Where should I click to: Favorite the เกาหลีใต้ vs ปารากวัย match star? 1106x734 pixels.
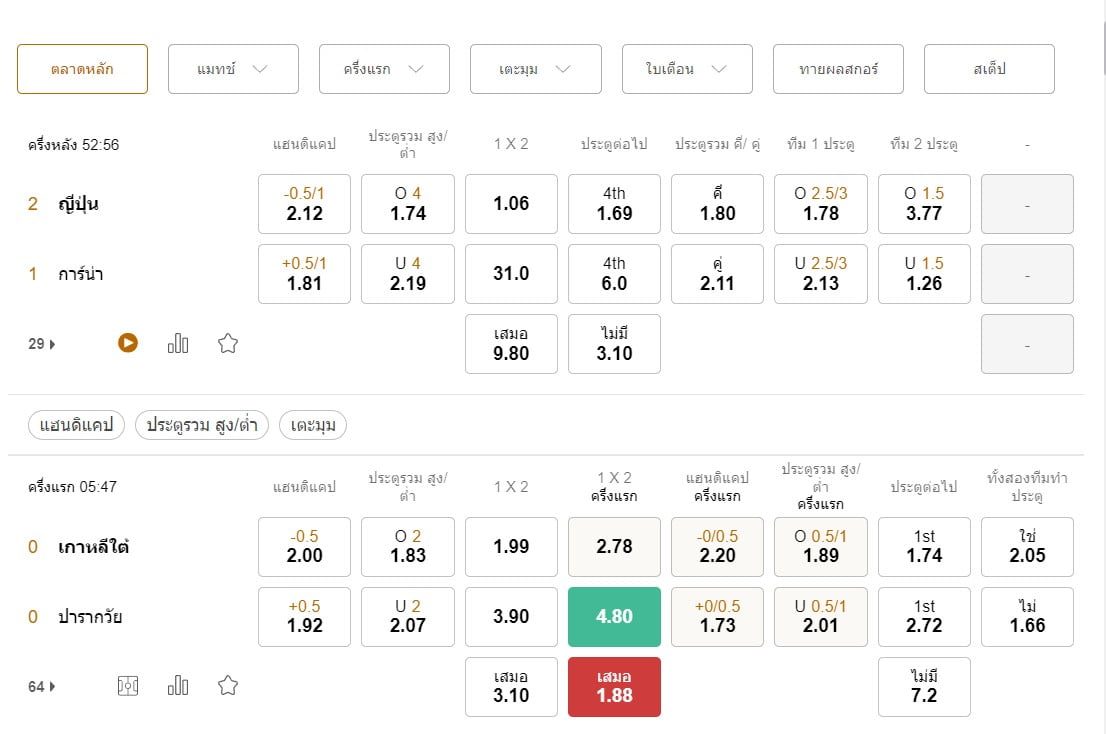[228, 686]
